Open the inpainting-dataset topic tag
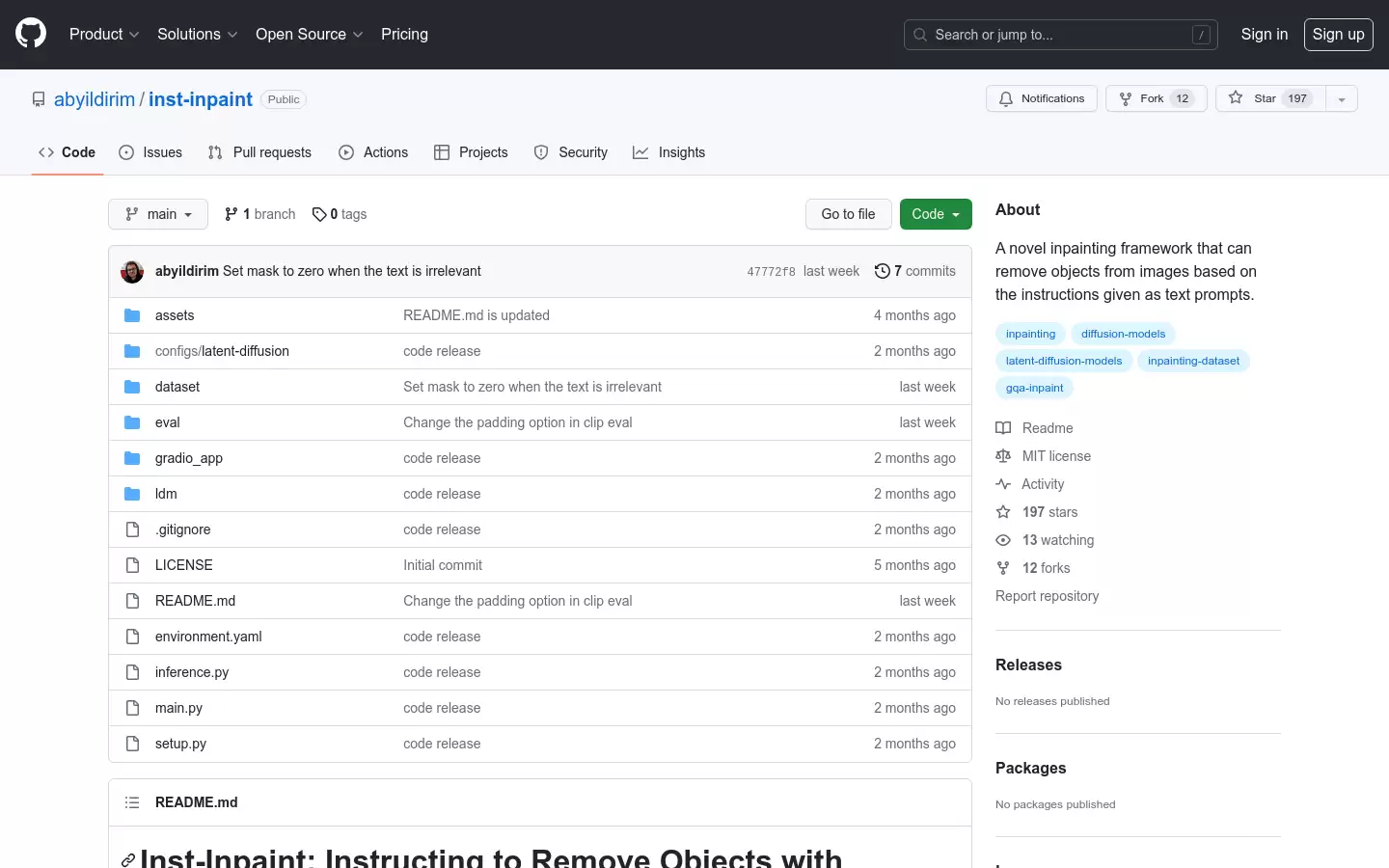The width and height of the screenshot is (1389, 868). (x=1193, y=361)
